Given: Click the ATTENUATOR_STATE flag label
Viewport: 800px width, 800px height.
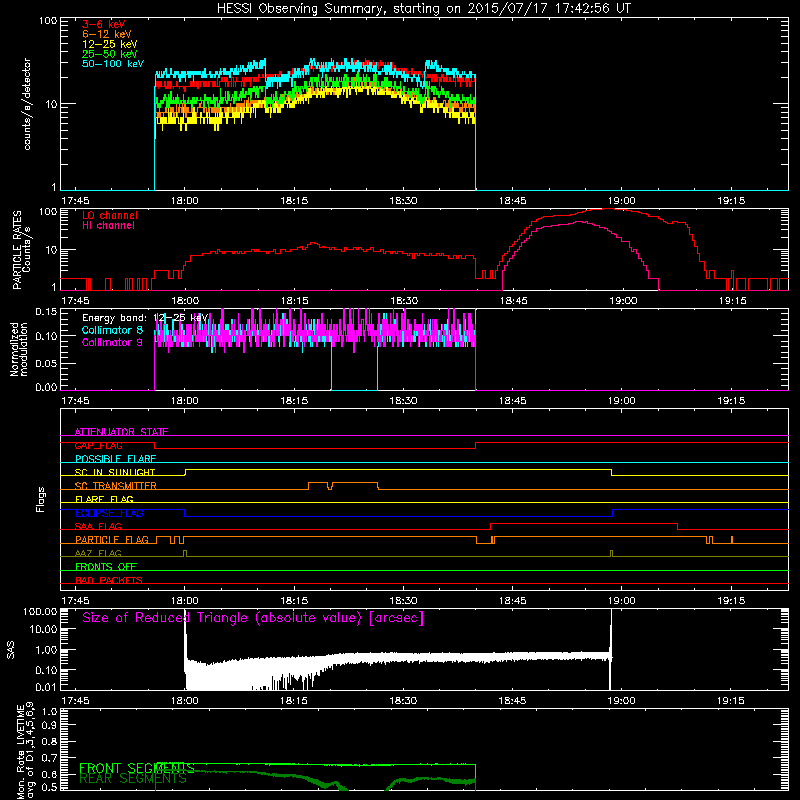Looking at the screenshot, I should pyautogui.click(x=121, y=432).
